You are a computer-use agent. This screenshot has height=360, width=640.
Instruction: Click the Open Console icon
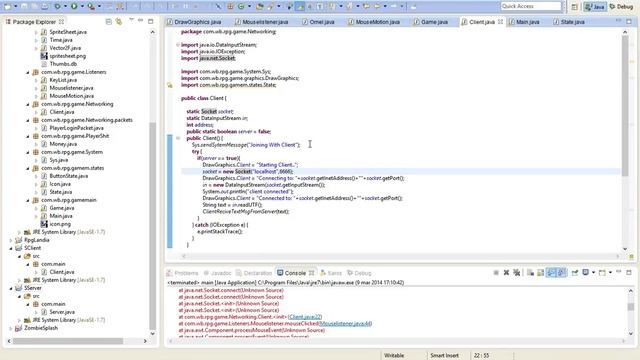[x=602, y=272]
